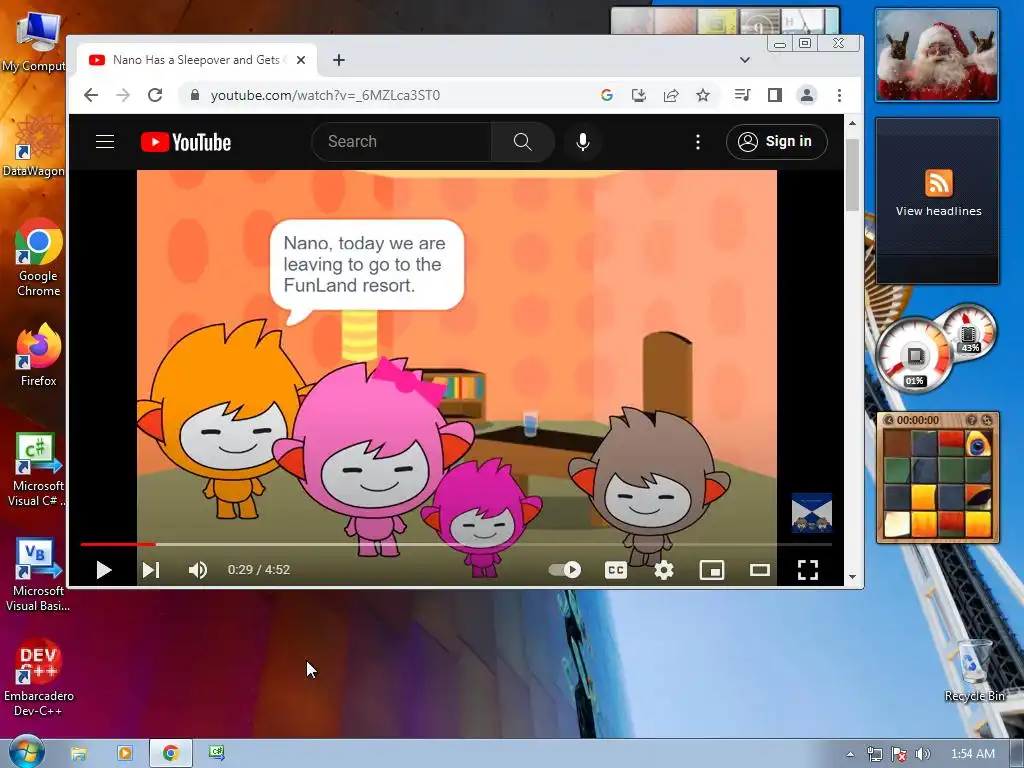This screenshot has width=1024, height=768.
Task: Click the page scrollbar thumb
Action: click(852, 174)
